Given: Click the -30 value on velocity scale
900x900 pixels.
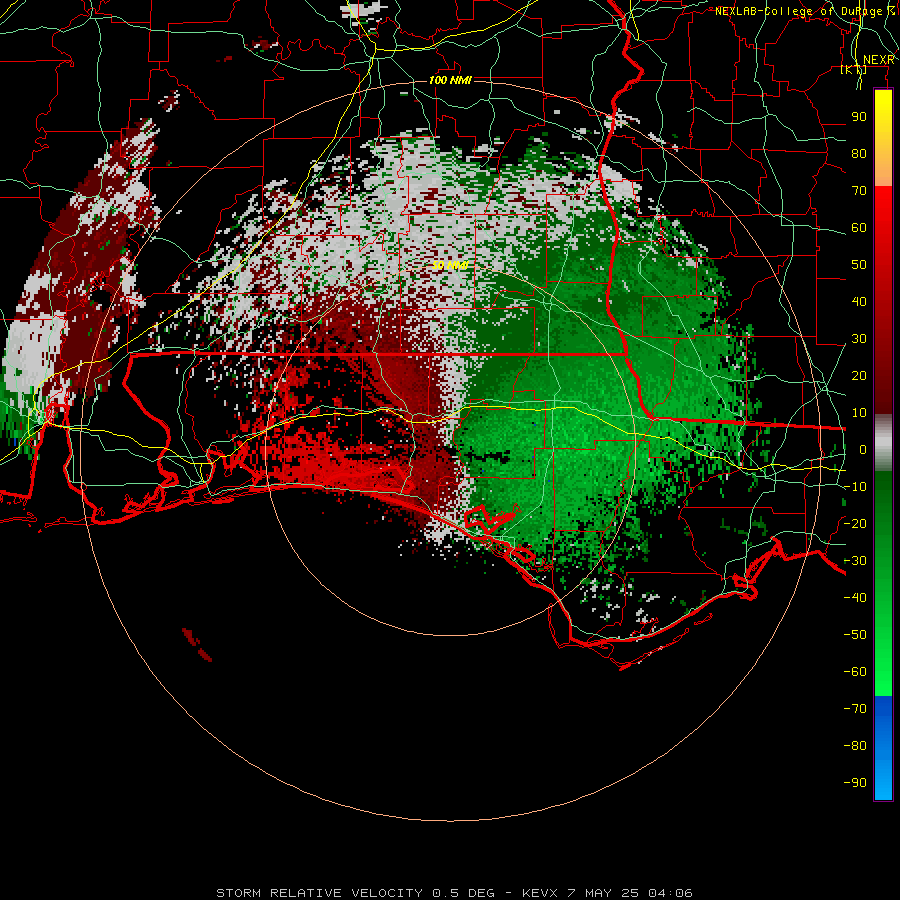Looking at the screenshot, I should (x=855, y=561).
